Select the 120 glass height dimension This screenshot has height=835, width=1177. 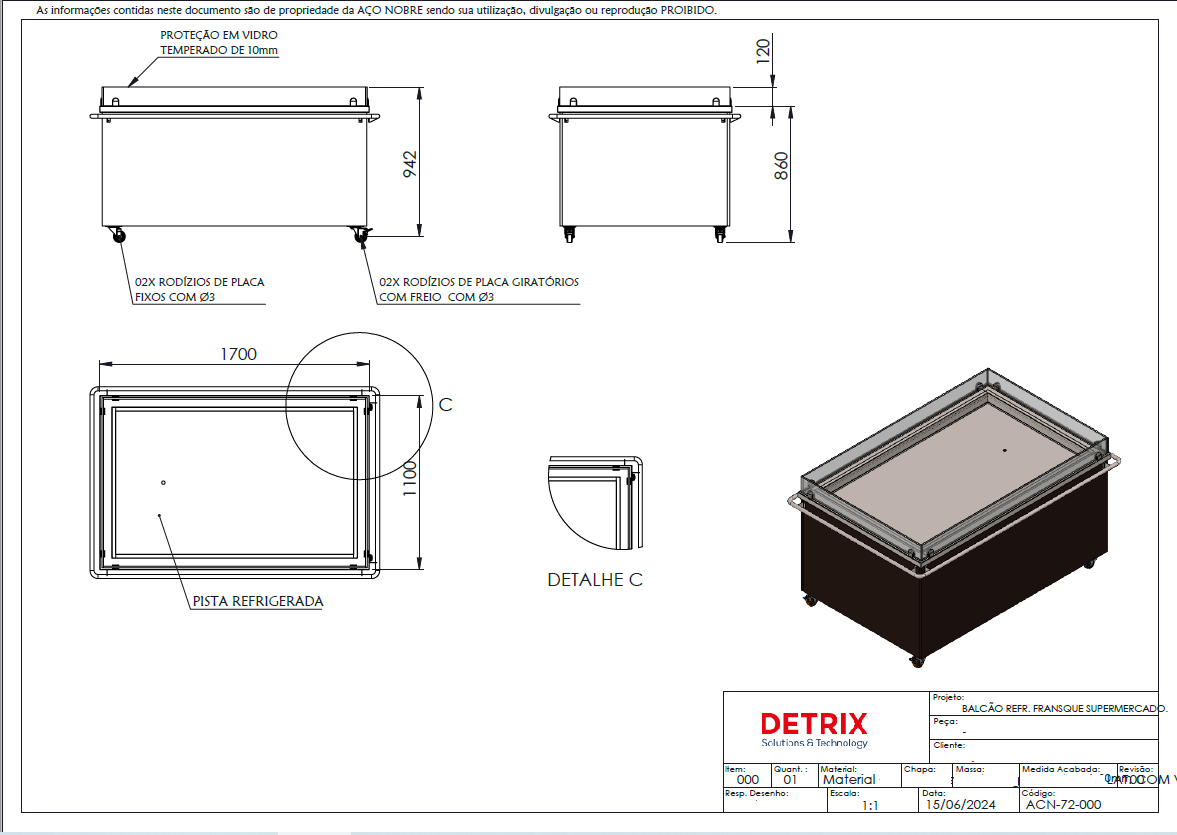click(x=763, y=52)
